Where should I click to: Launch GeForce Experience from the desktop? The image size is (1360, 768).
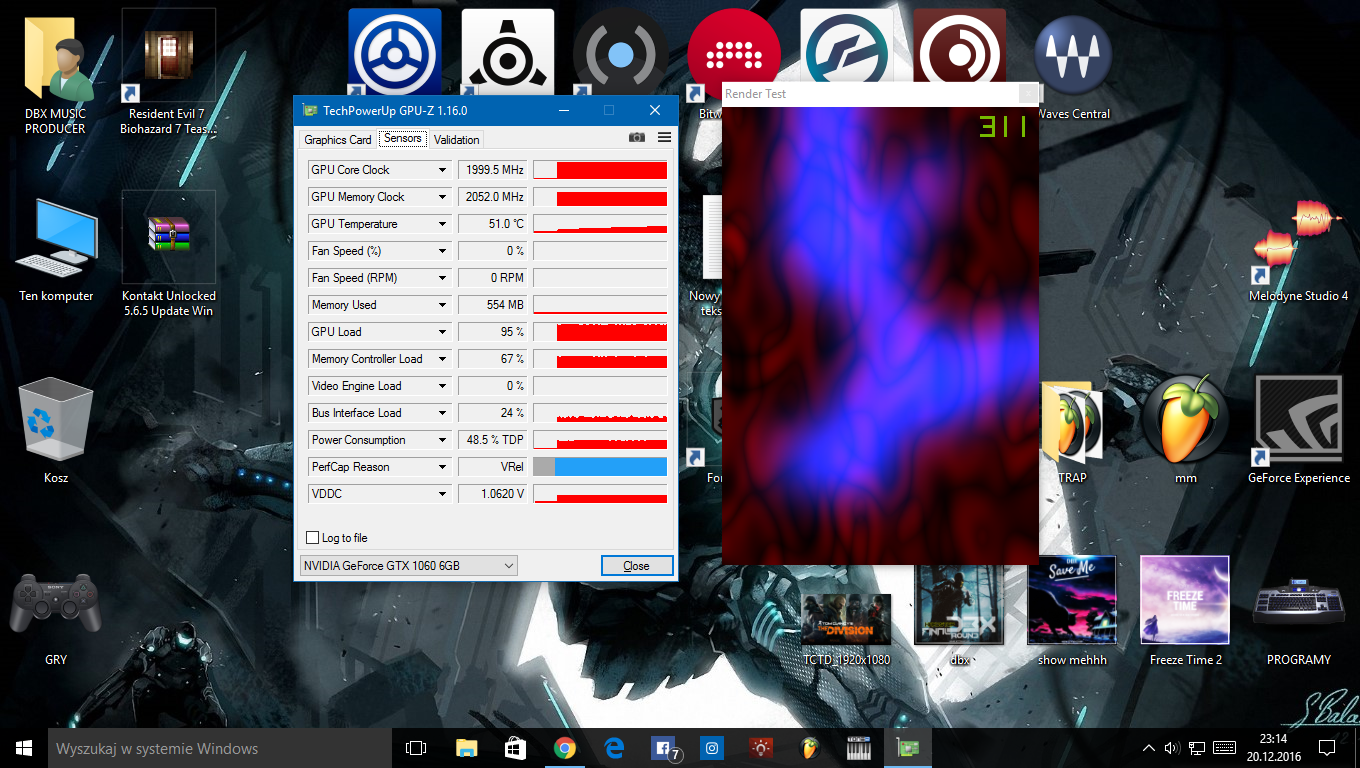tap(1298, 431)
